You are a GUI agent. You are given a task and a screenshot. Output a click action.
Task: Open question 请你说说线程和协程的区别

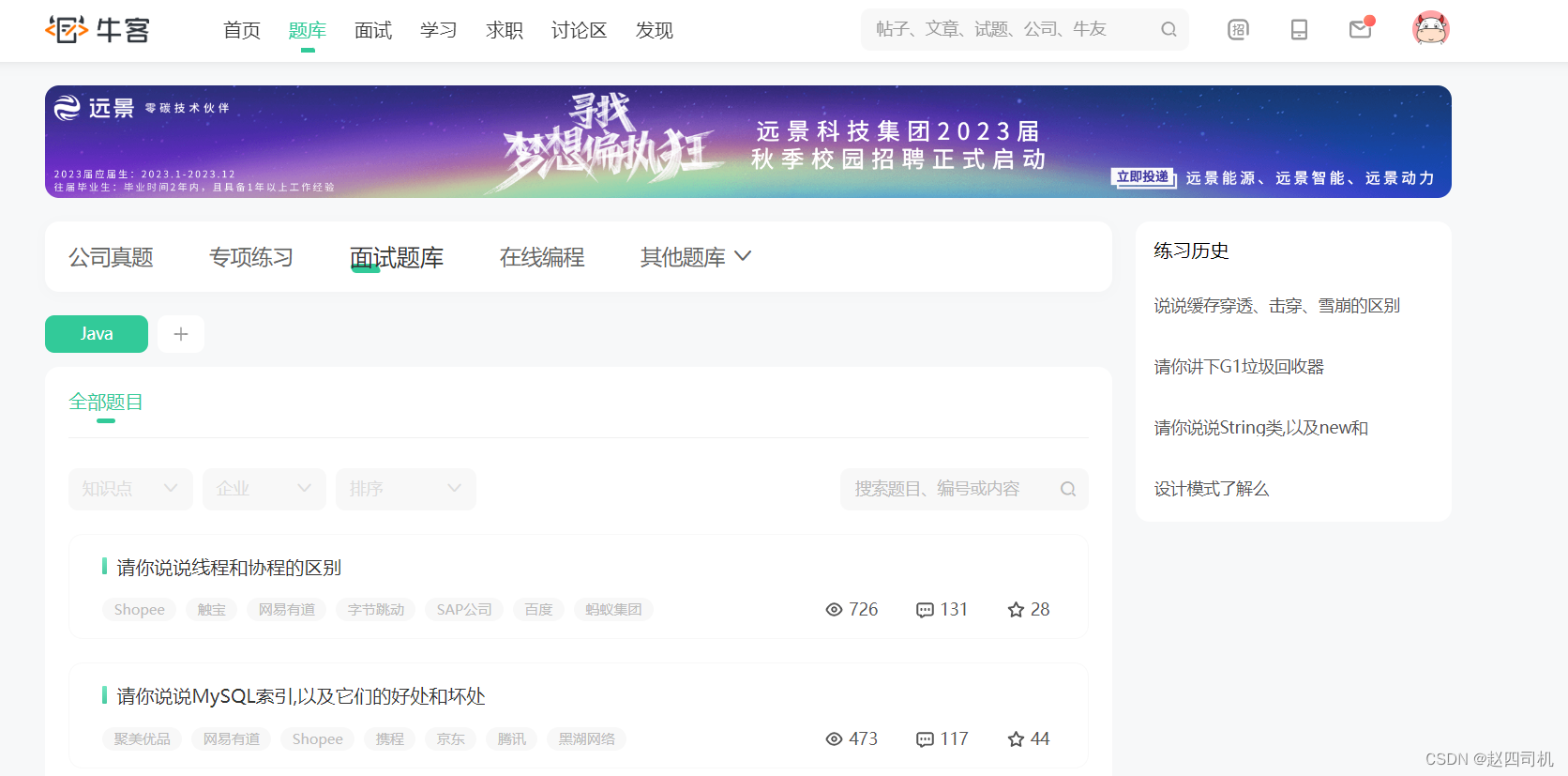point(229,568)
